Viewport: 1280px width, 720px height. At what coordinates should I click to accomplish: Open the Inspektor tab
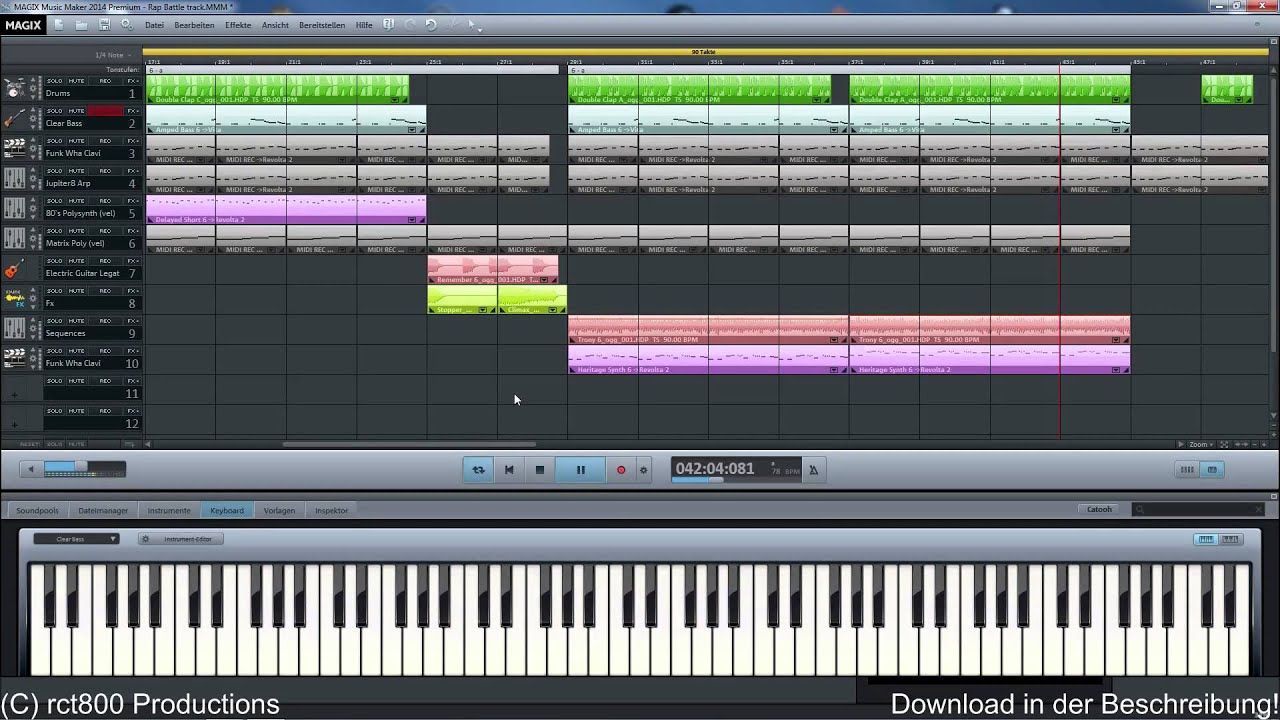tap(331, 510)
